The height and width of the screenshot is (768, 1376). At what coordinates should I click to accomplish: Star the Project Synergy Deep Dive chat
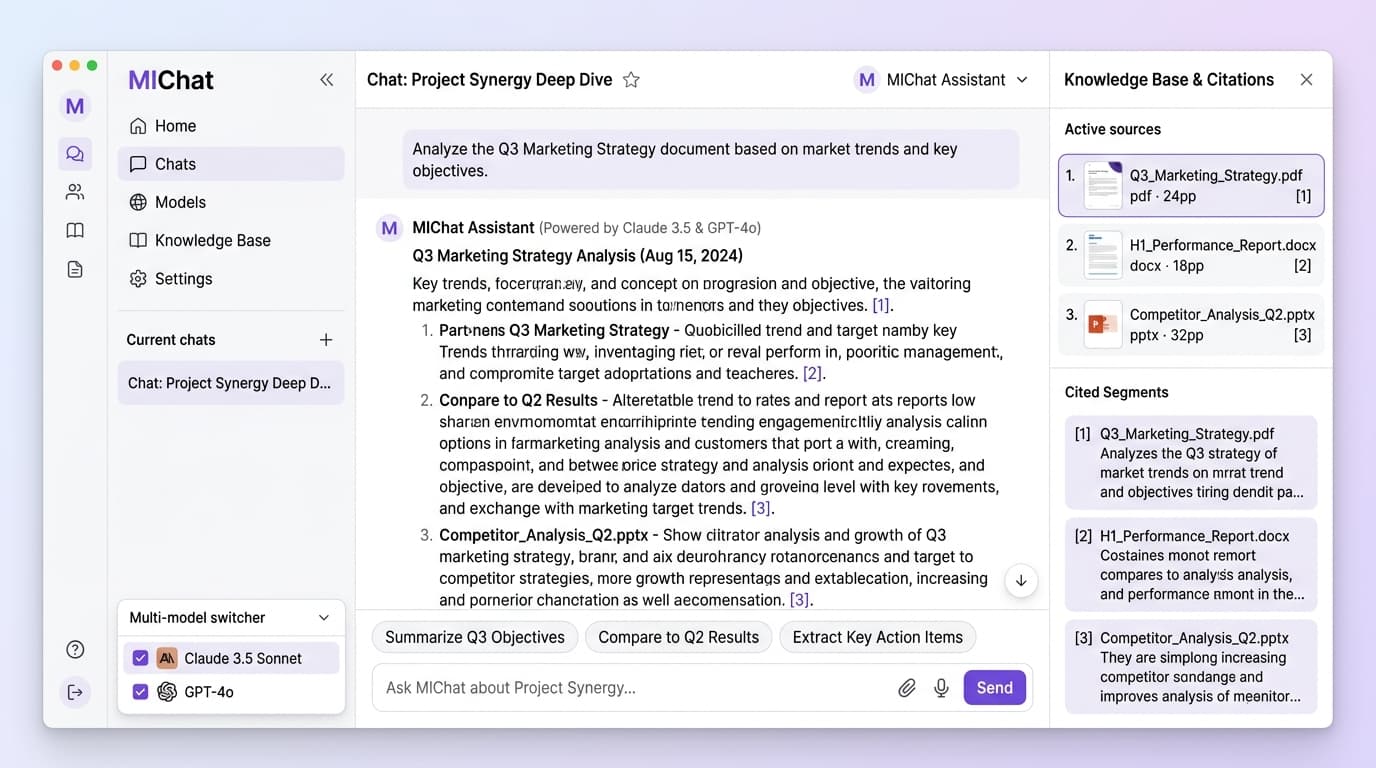tap(631, 80)
